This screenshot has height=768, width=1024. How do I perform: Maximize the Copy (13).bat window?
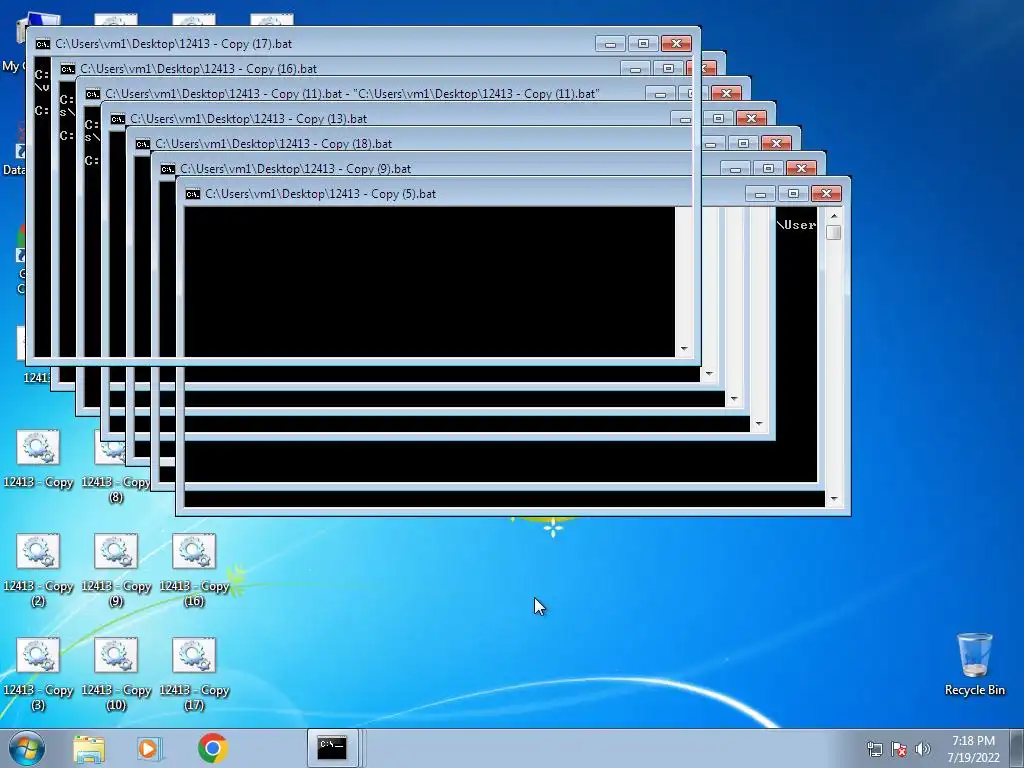pyautogui.click(x=718, y=118)
